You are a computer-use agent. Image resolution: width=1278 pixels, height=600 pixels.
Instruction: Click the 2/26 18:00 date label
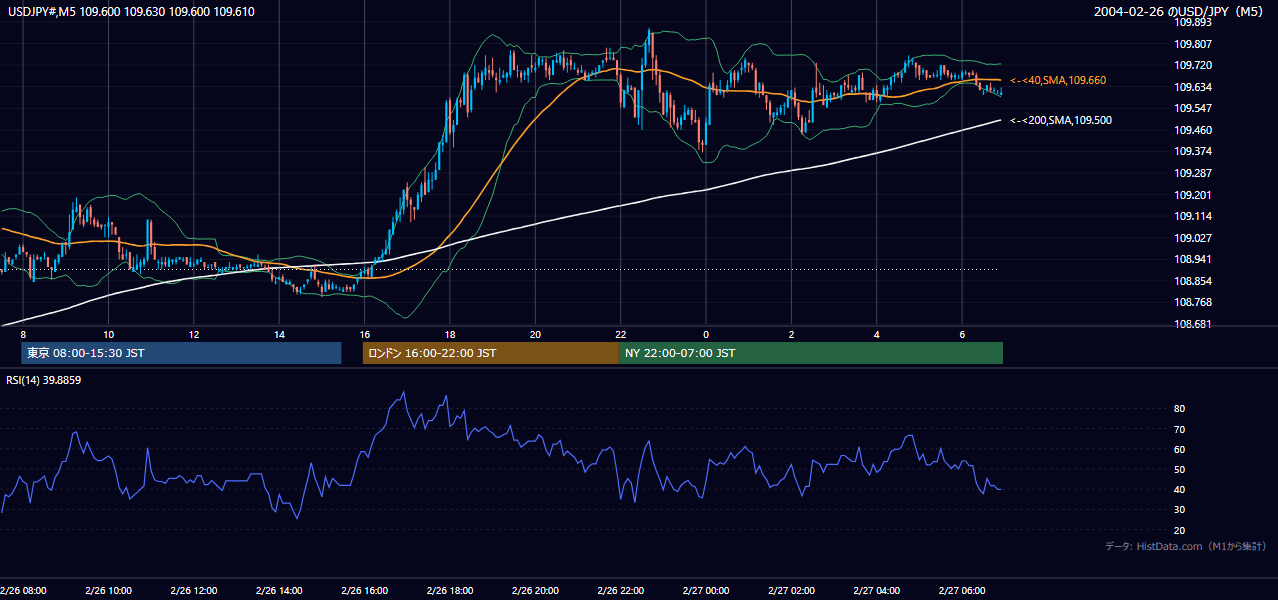[450, 590]
